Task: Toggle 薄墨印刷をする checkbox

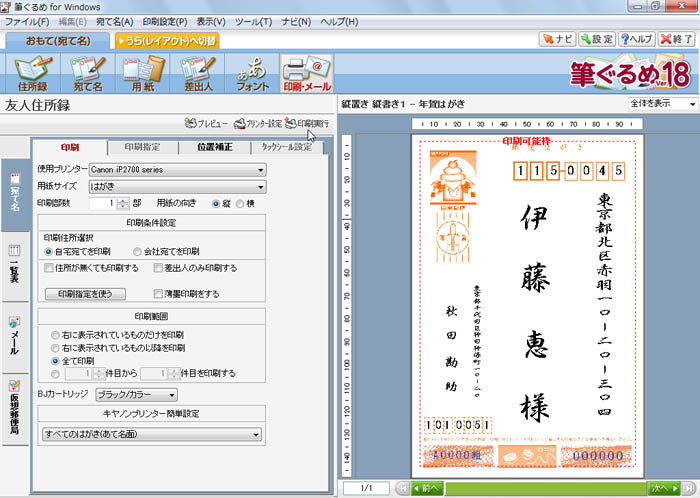Action: click(158, 294)
